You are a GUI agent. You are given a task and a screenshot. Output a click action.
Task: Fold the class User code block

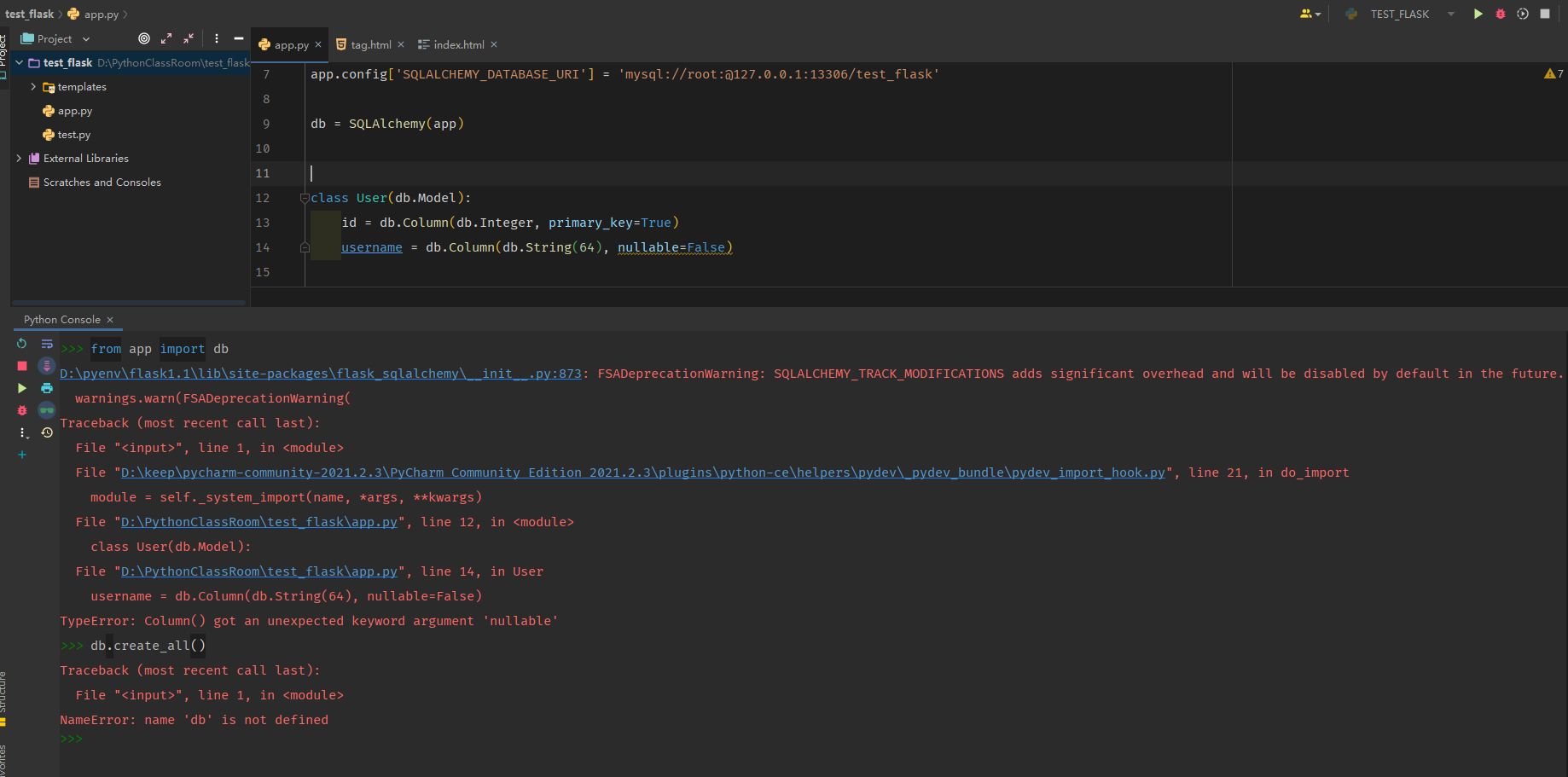305,198
